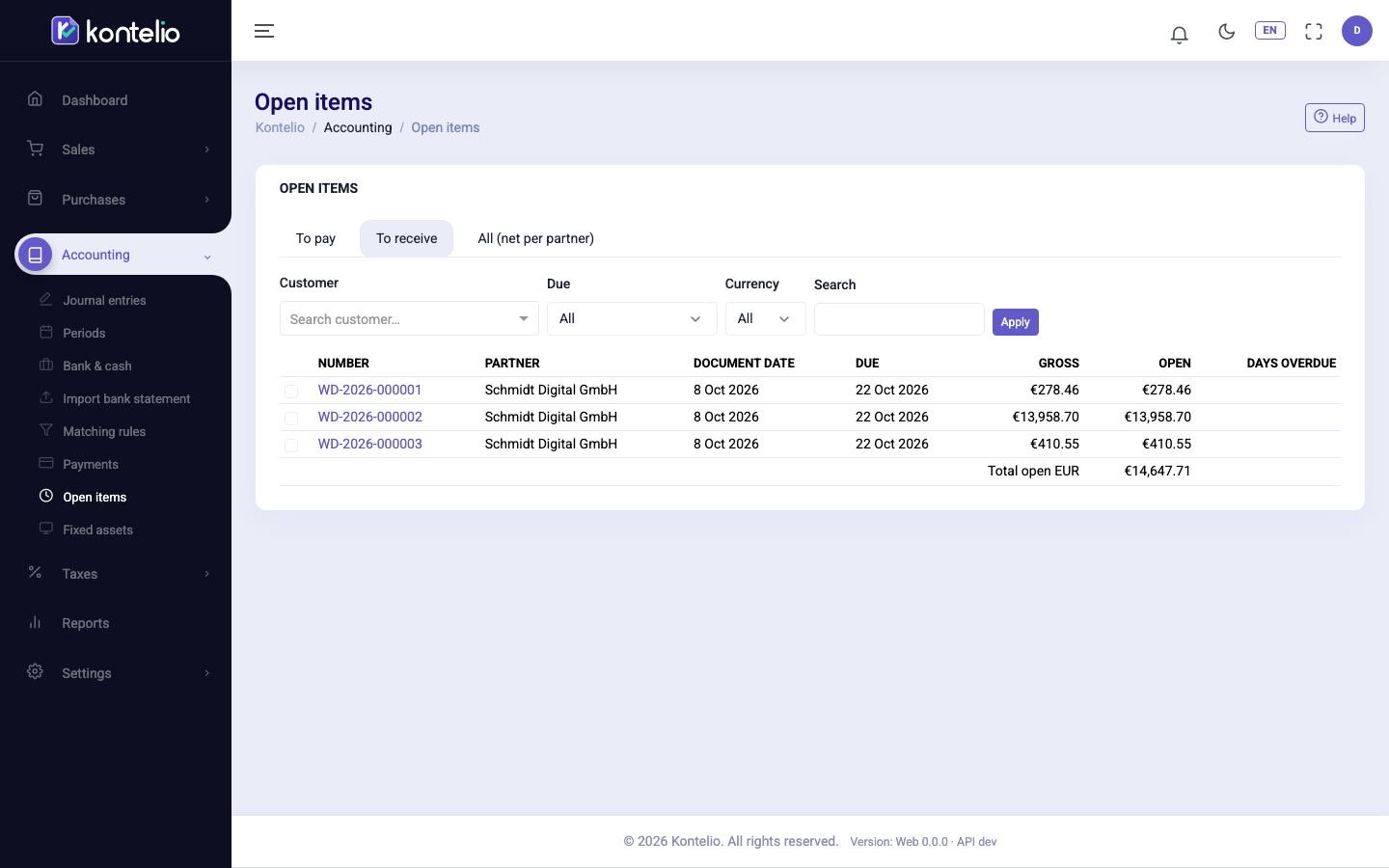Collapse the Accounting menu chevron
This screenshot has height=868, width=1389.
206,257
